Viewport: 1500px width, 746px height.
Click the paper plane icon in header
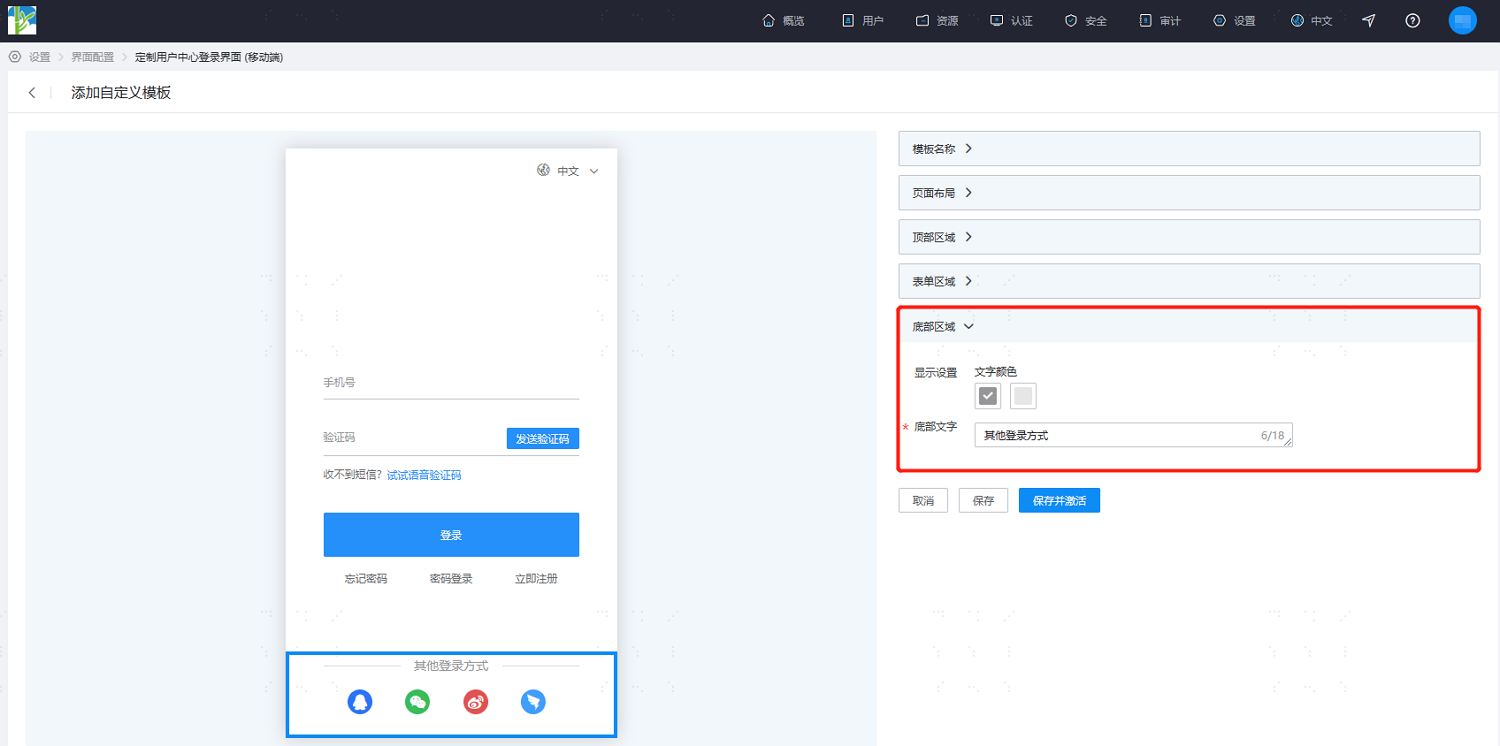1369,20
